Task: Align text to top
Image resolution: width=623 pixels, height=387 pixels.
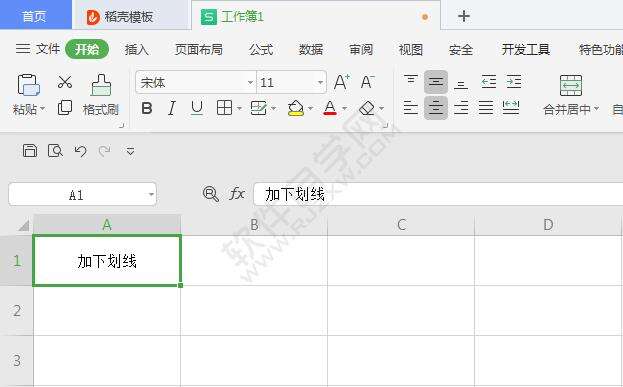Action: (410, 81)
